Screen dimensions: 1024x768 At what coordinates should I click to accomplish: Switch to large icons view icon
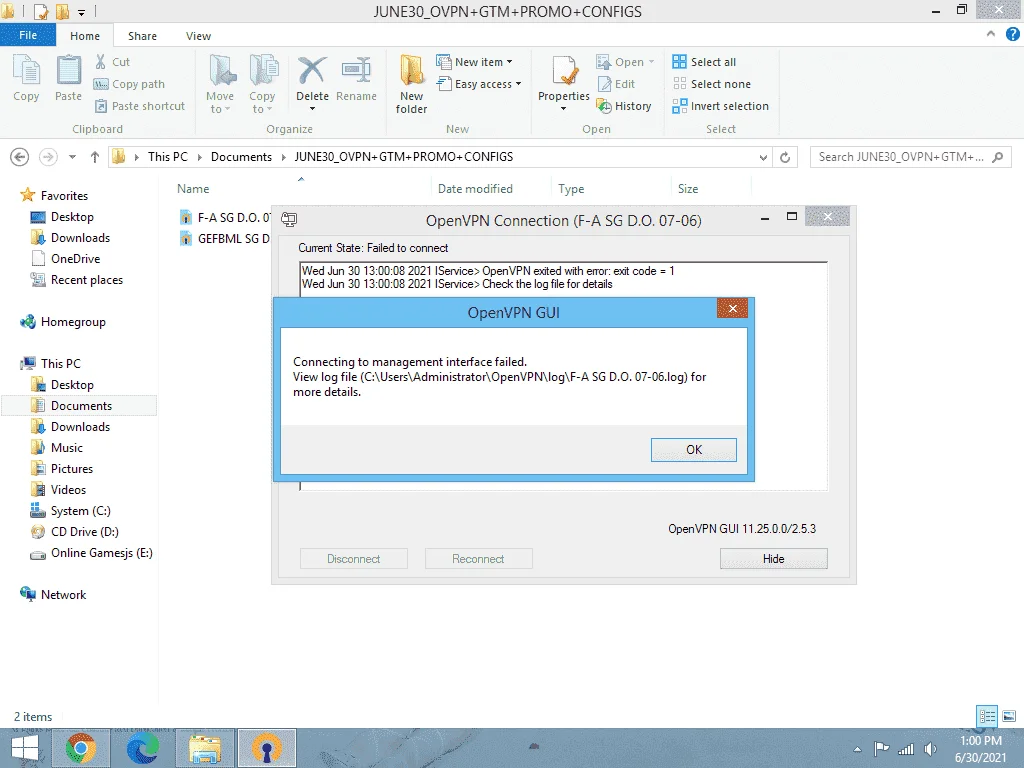coord(1009,716)
